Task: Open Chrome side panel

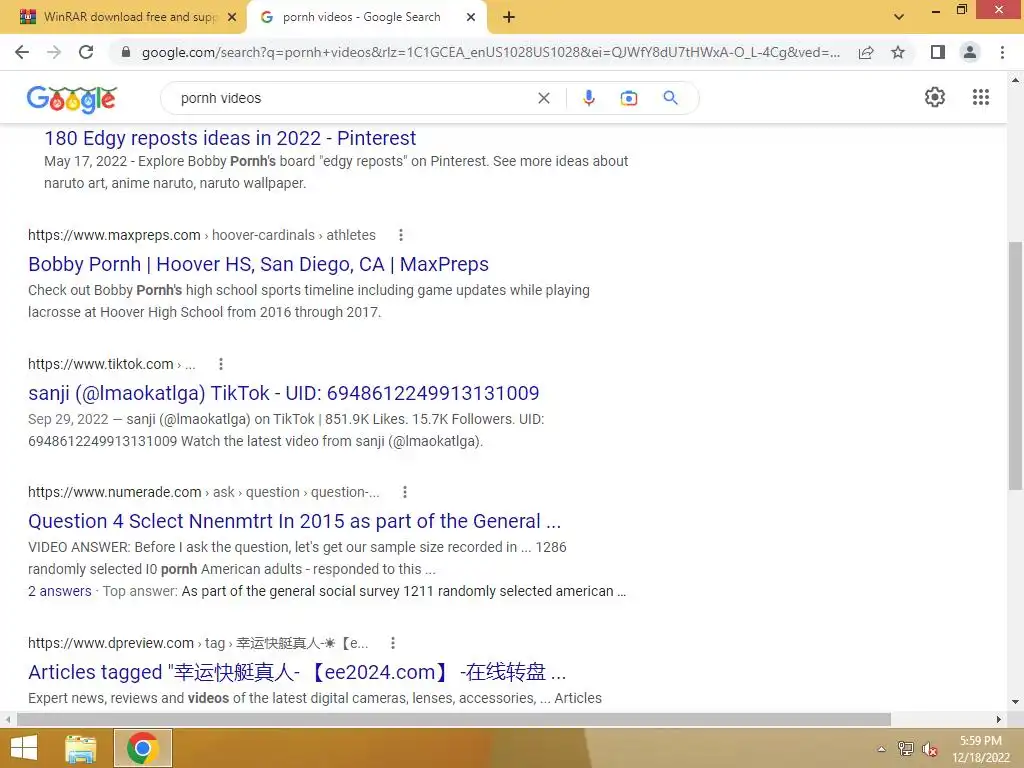Action: [x=938, y=52]
